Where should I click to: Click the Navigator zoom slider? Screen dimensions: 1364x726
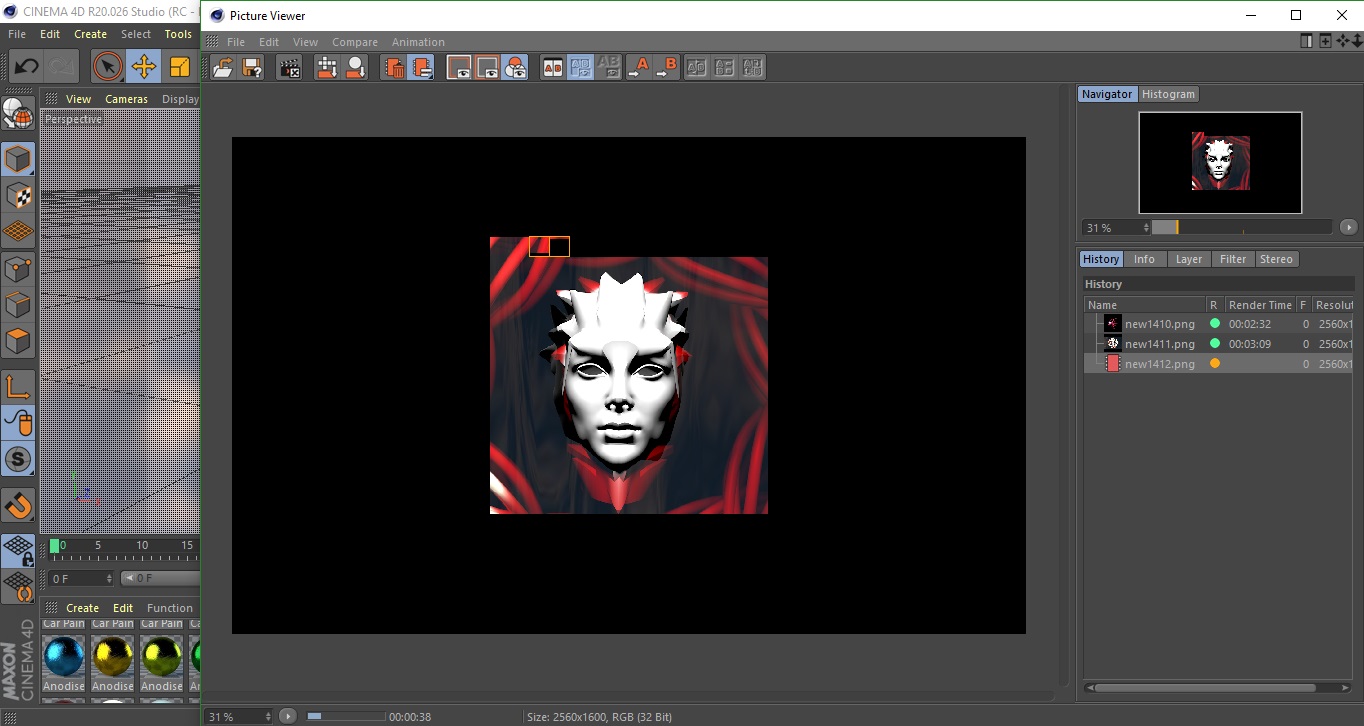pyautogui.click(x=1241, y=228)
